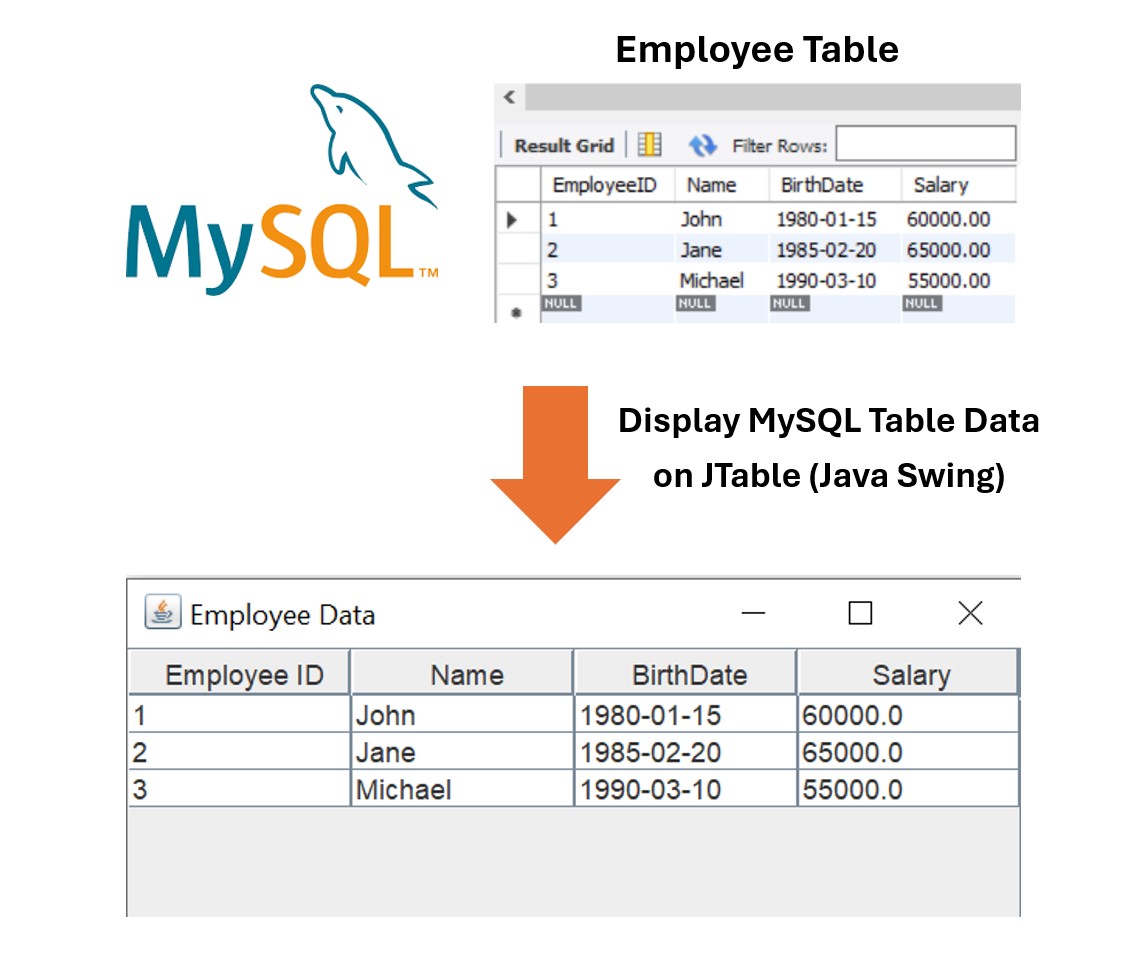Click the 55000.00 salary cell
Image resolution: width=1123 pixels, height=974 pixels.
[x=958, y=280]
